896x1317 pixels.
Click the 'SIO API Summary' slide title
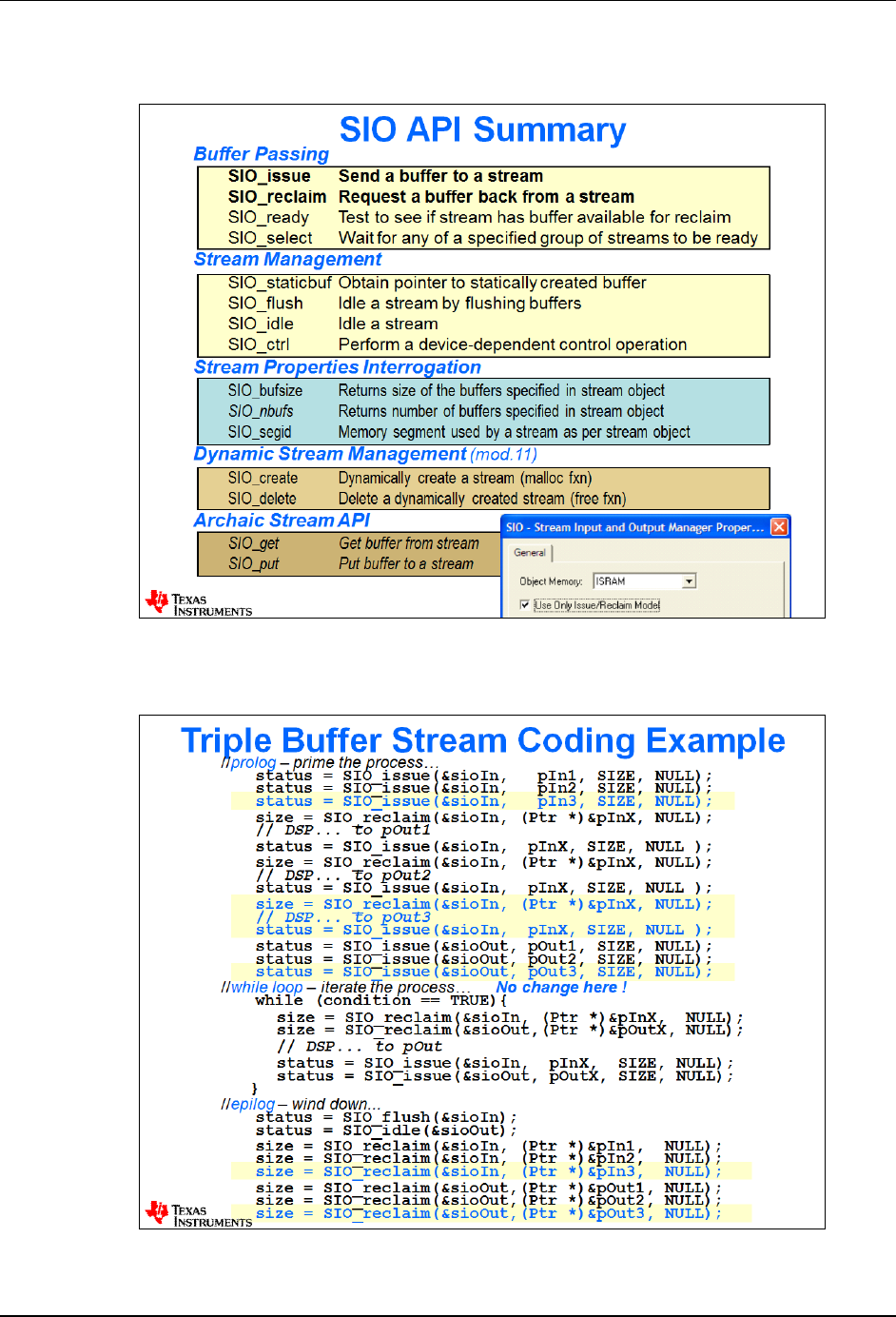click(482, 129)
